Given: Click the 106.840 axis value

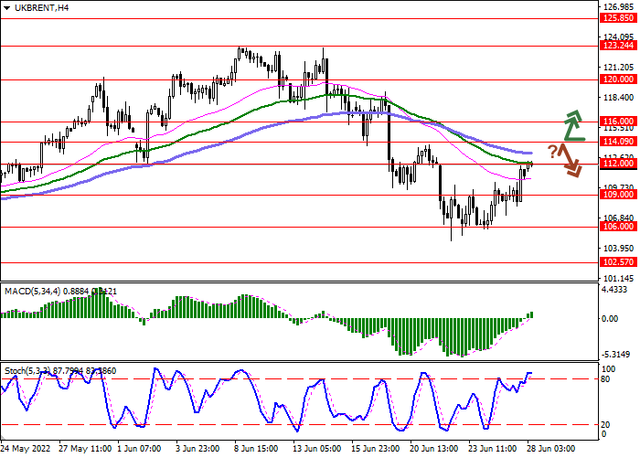Looking at the screenshot, I should (619, 218).
